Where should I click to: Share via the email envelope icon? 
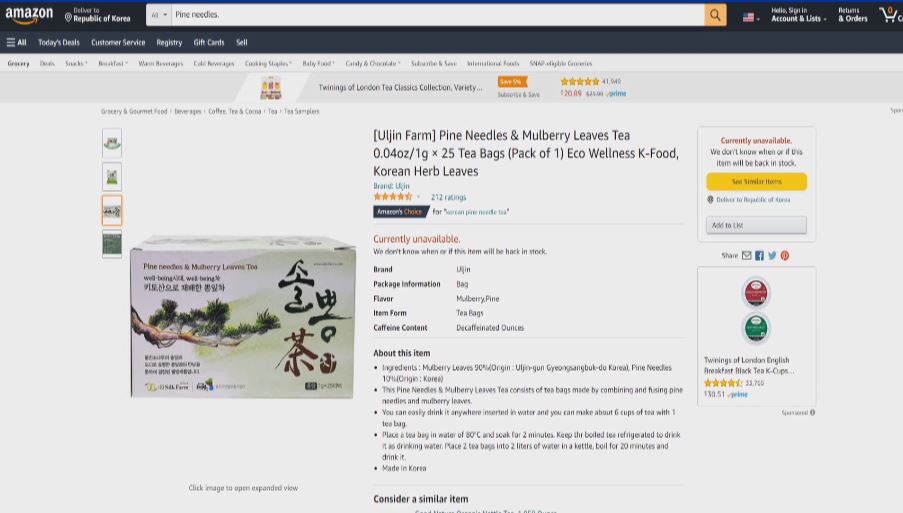746,256
